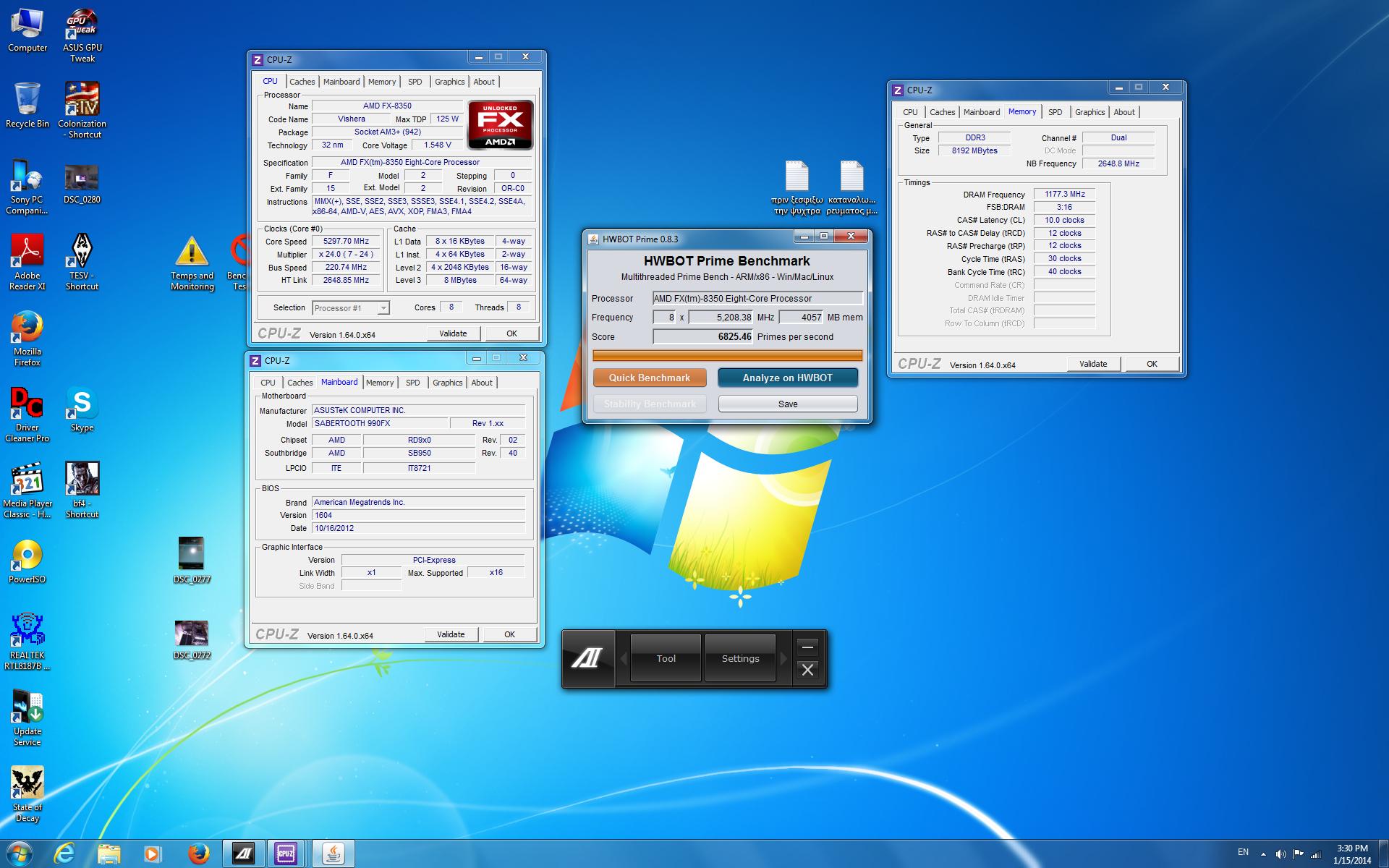Launch Mozilla Firefox desktop icon
Screen dimensions: 1389x868
coord(27,339)
